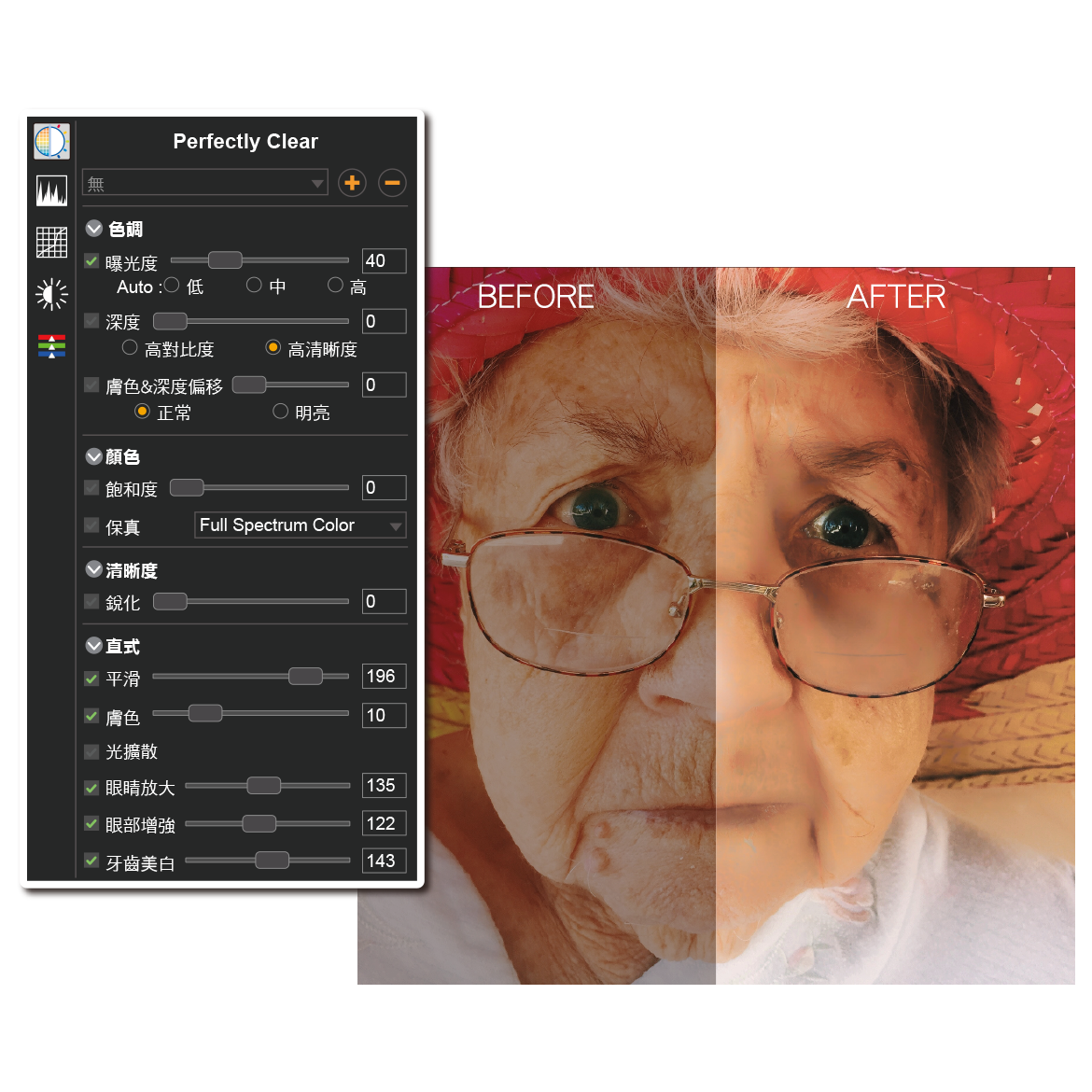Select Auto 低 radio button
Viewport: 1092px width, 1092px height.
pyautogui.click(x=172, y=285)
